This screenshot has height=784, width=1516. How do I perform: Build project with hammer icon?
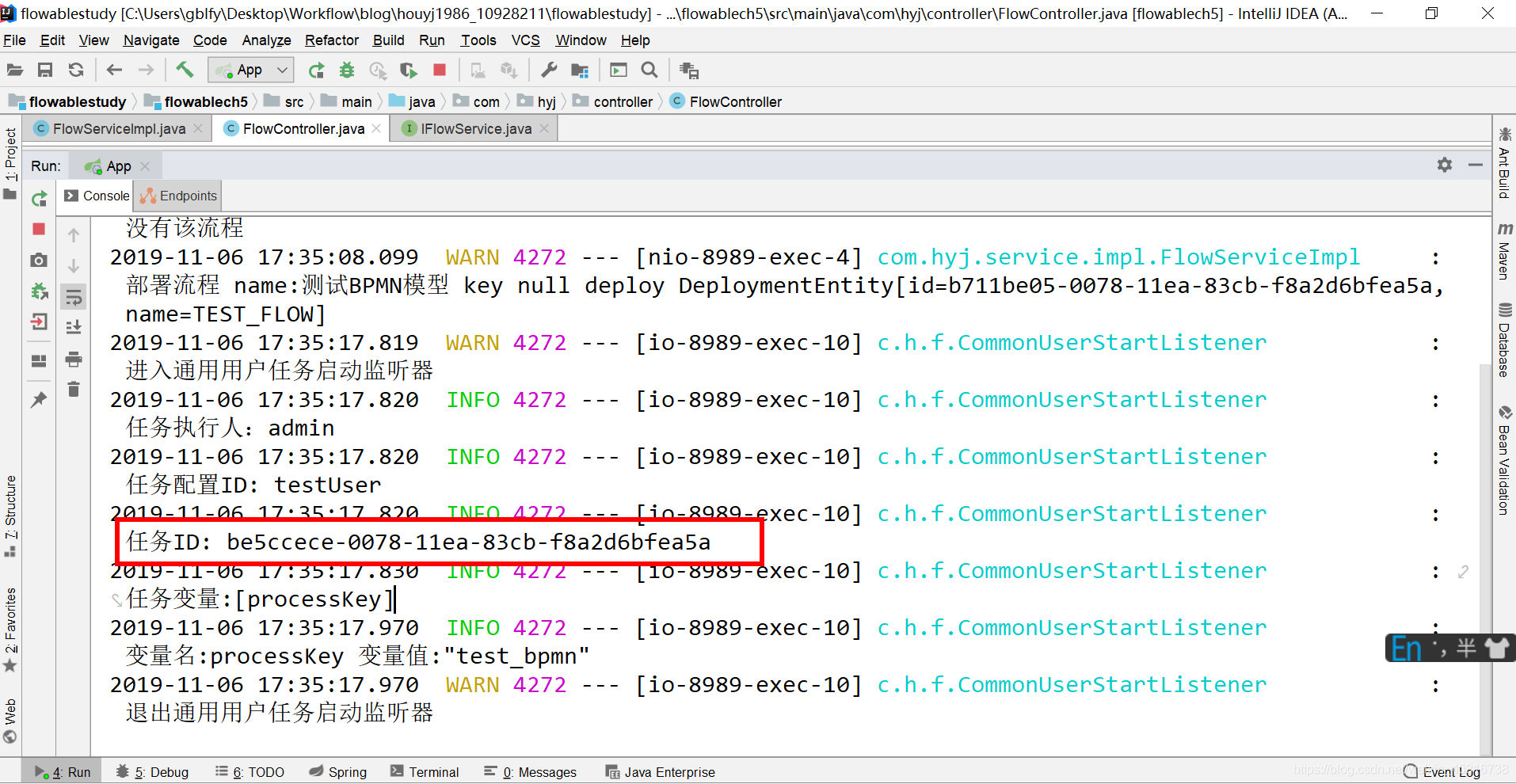[185, 70]
